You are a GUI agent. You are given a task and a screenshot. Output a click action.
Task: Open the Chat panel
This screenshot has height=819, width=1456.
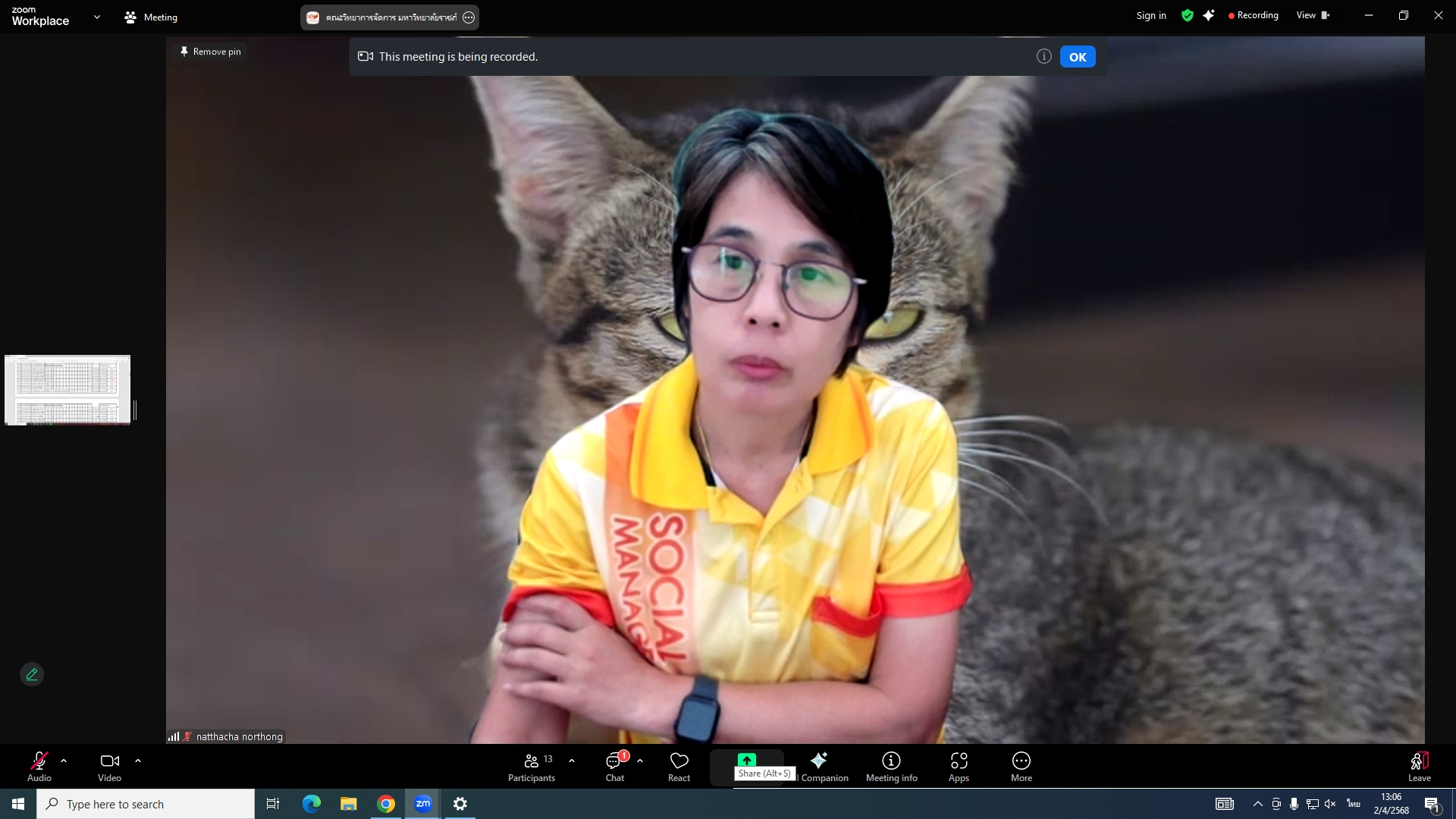pyautogui.click(x=615, y=766)
